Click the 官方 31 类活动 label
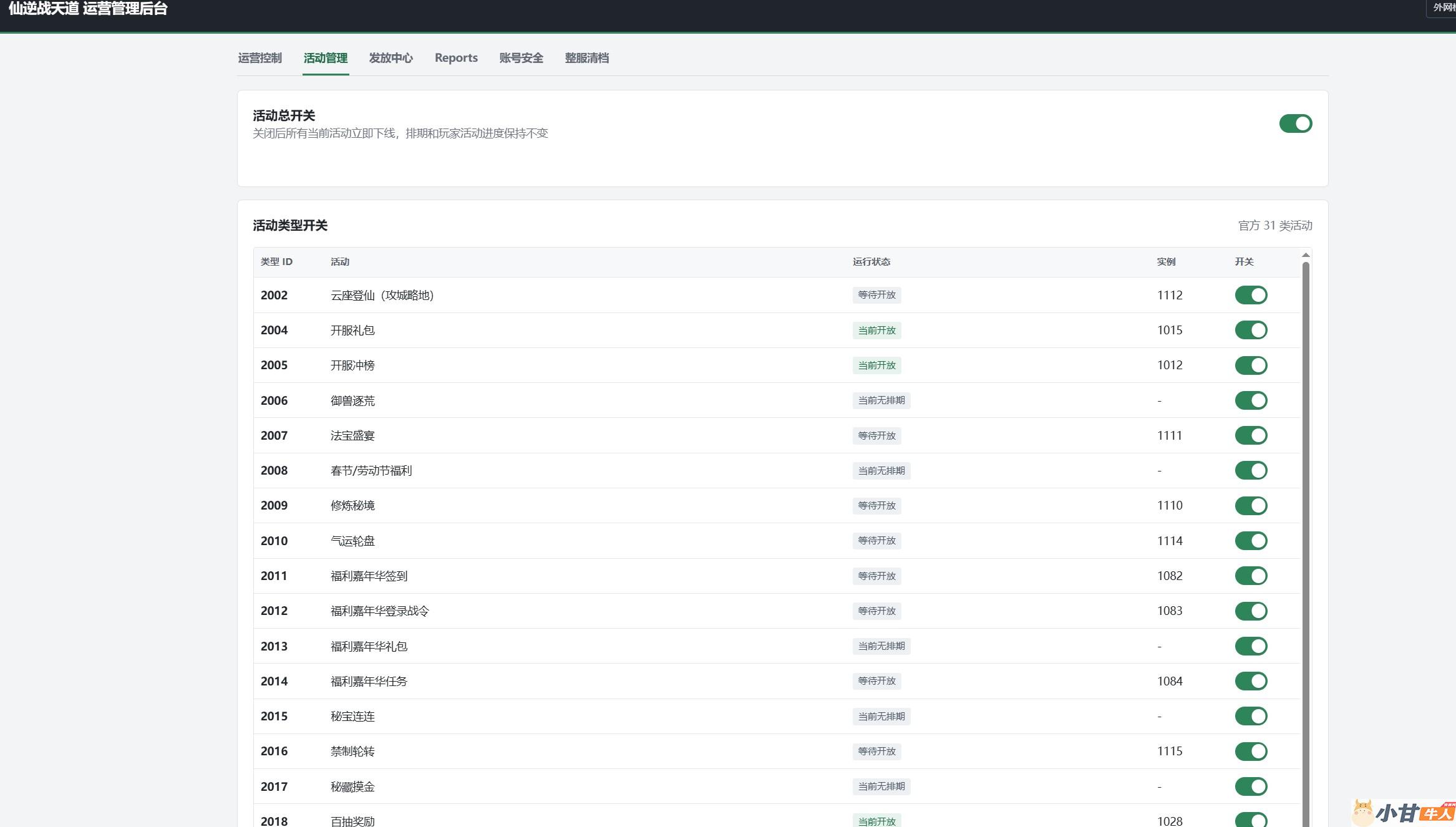The height and width of the screenshot is (827, 1456). tap(1275, 226)
